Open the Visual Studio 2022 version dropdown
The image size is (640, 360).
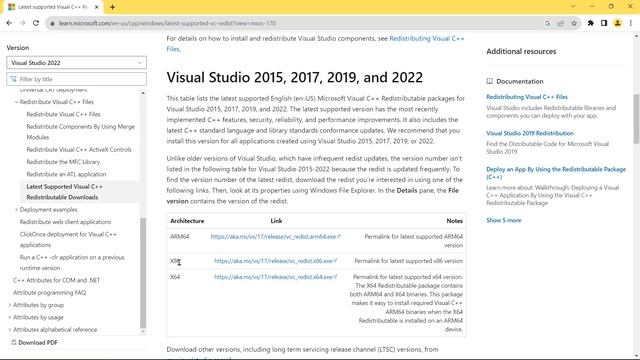pyautogui.click(x=76, y=63)
